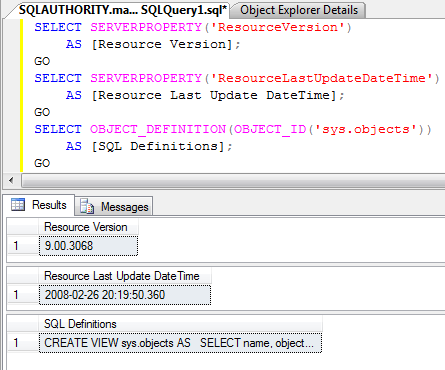Open the Messages tab
Image resolution: width=445 pixels, height=370 pixels.
click(114, 207)
